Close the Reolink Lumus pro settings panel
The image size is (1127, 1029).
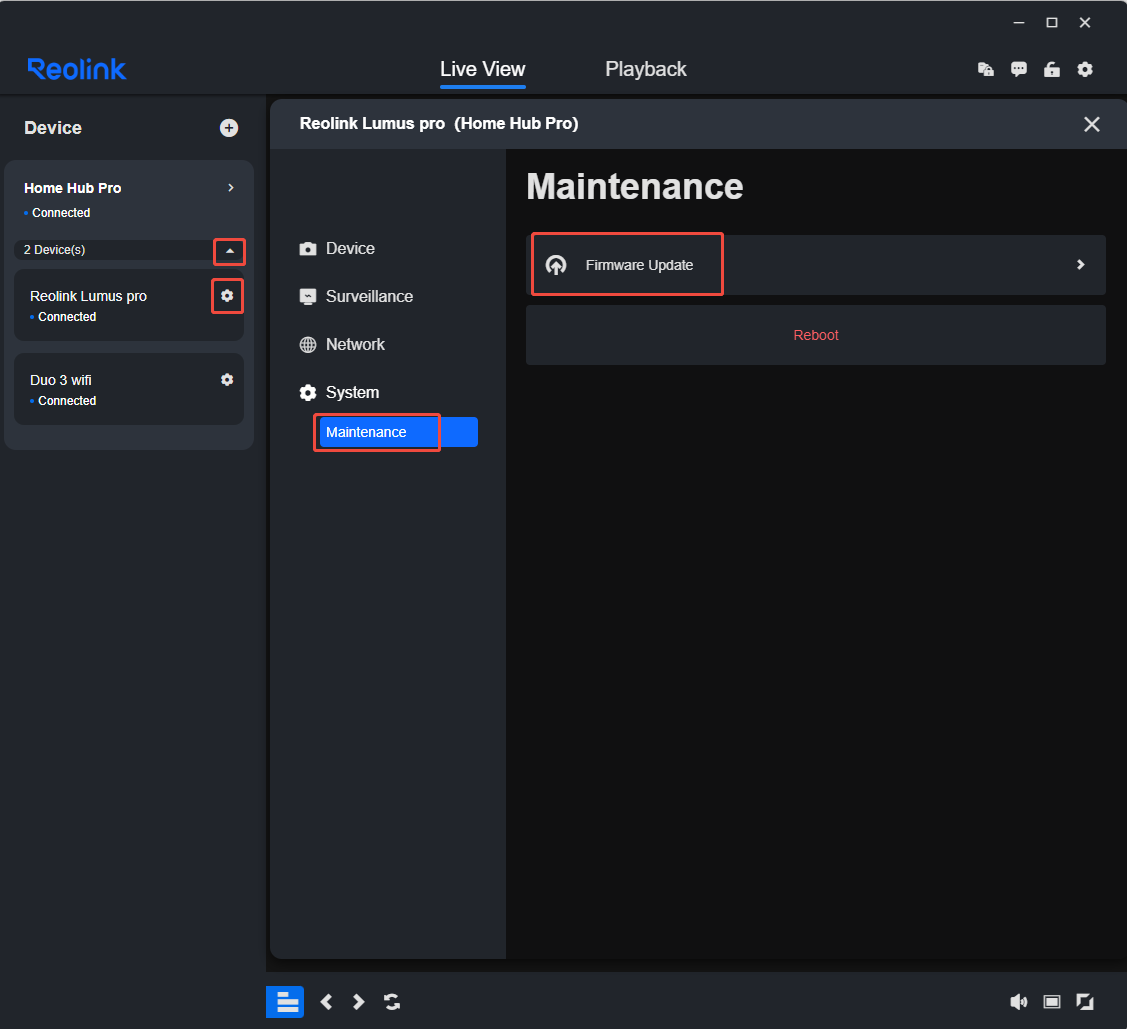pos(1091,124)
